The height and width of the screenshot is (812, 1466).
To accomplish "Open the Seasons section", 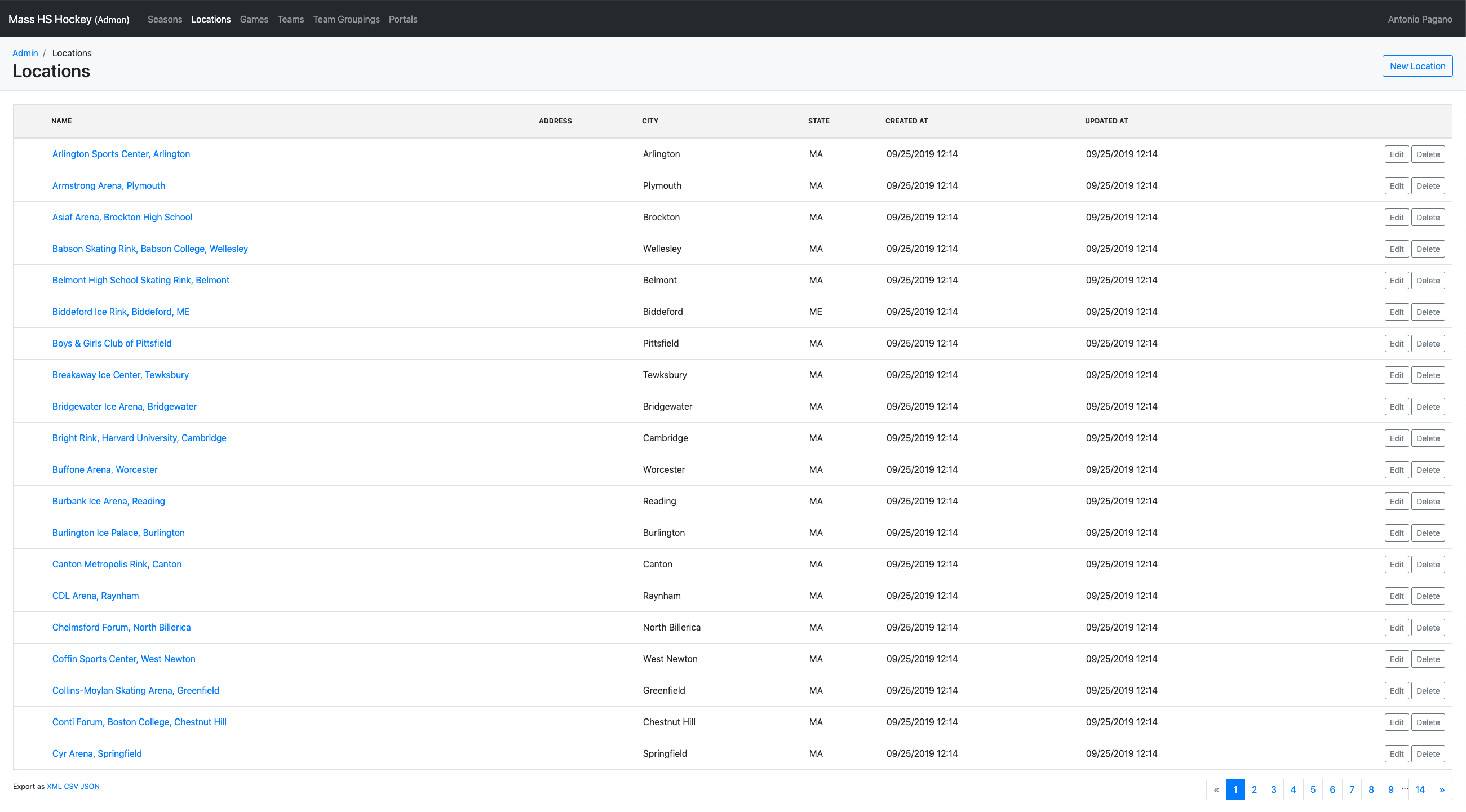I will pos(165,19).
